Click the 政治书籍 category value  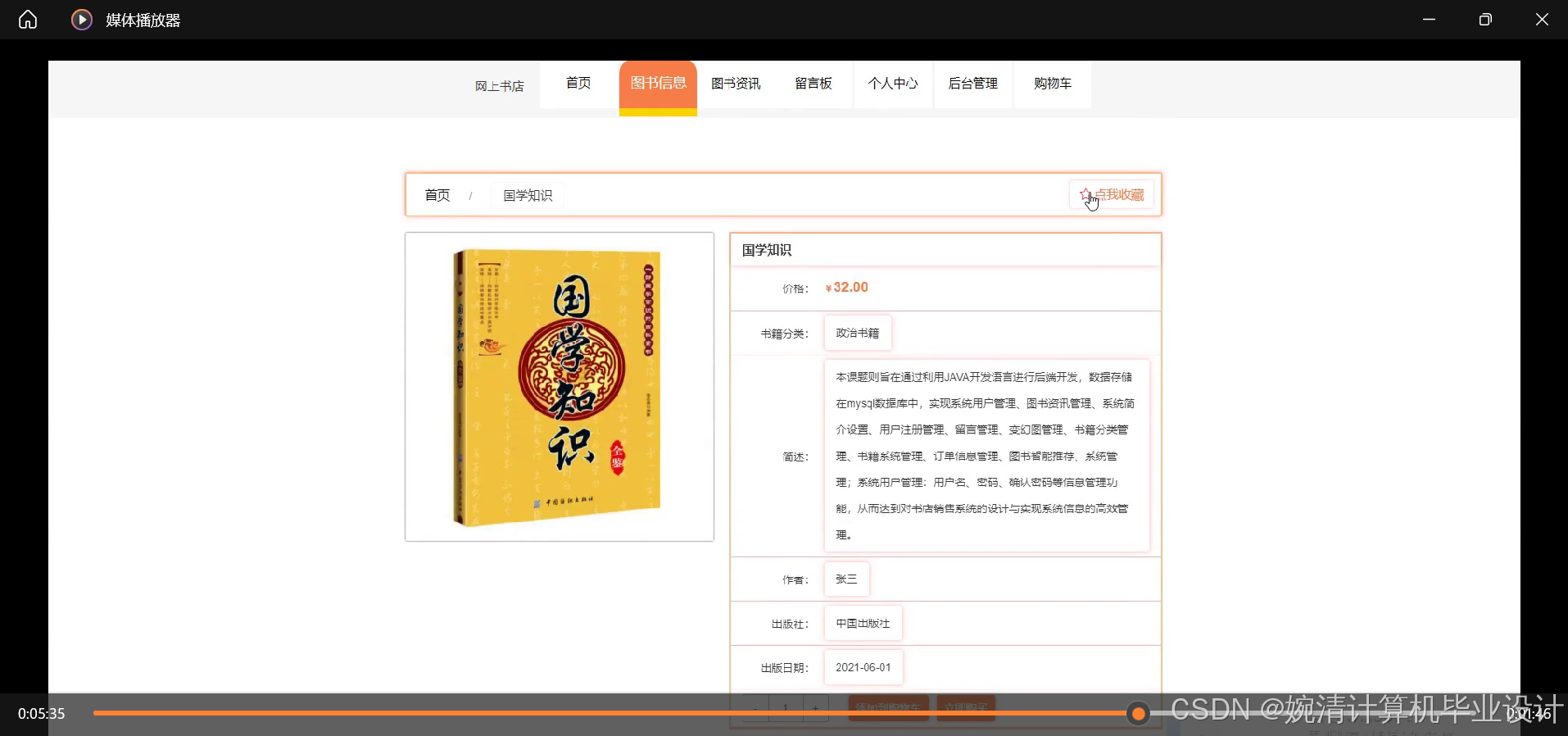(858, 333)
